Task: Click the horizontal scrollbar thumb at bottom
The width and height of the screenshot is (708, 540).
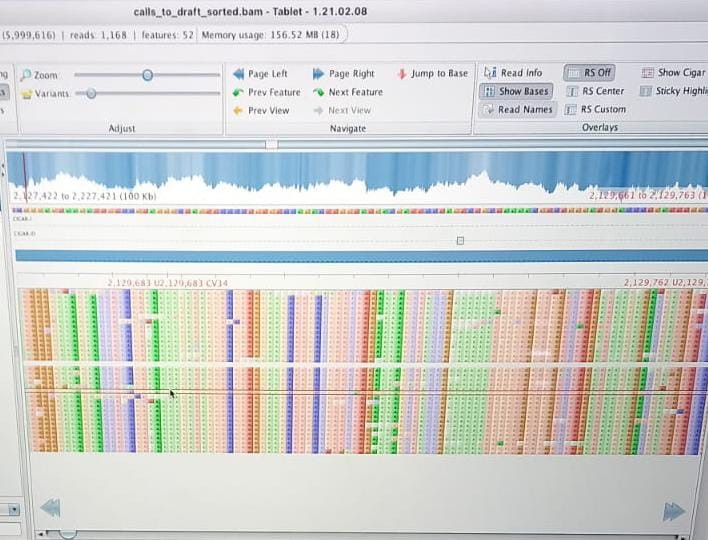Action: (x=68, y=535)
